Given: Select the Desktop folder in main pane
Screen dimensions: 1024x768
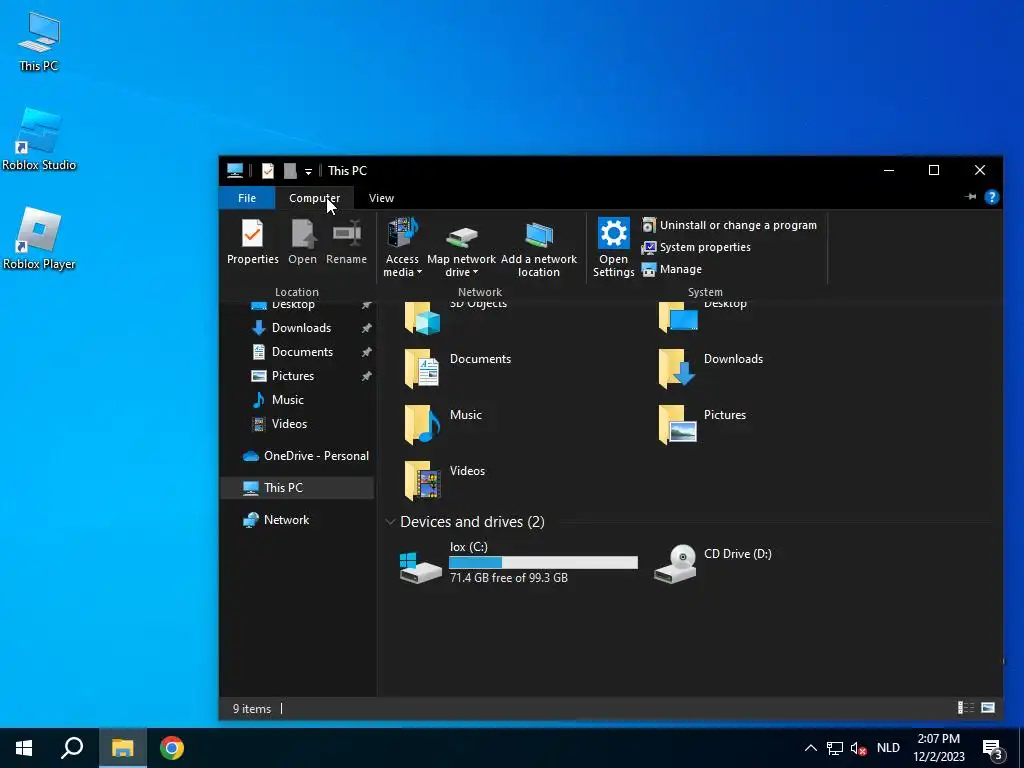Looking at the screenshot, I should [x=678, y=318].
